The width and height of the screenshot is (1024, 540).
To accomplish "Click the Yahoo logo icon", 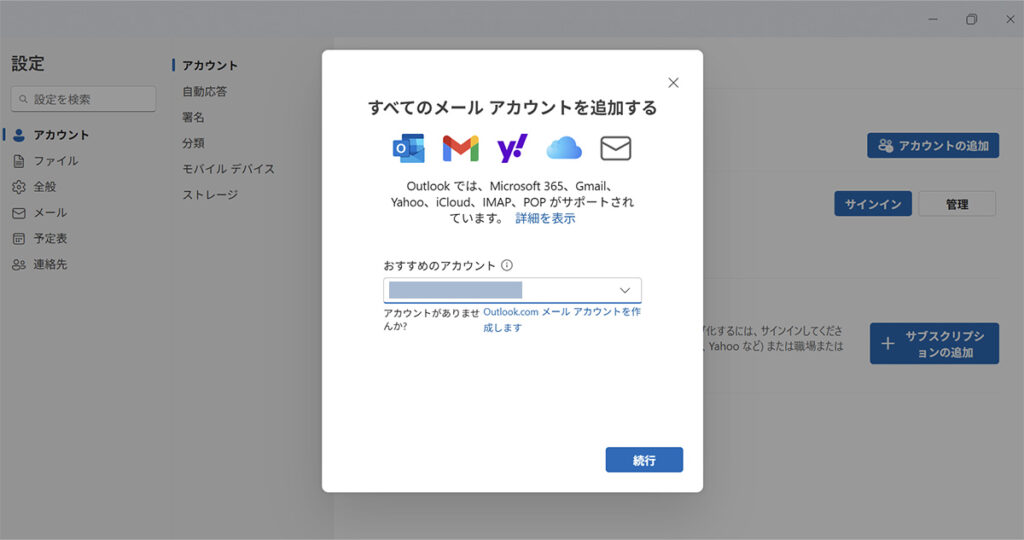I will pyautogui.click(x=512, y=148).
